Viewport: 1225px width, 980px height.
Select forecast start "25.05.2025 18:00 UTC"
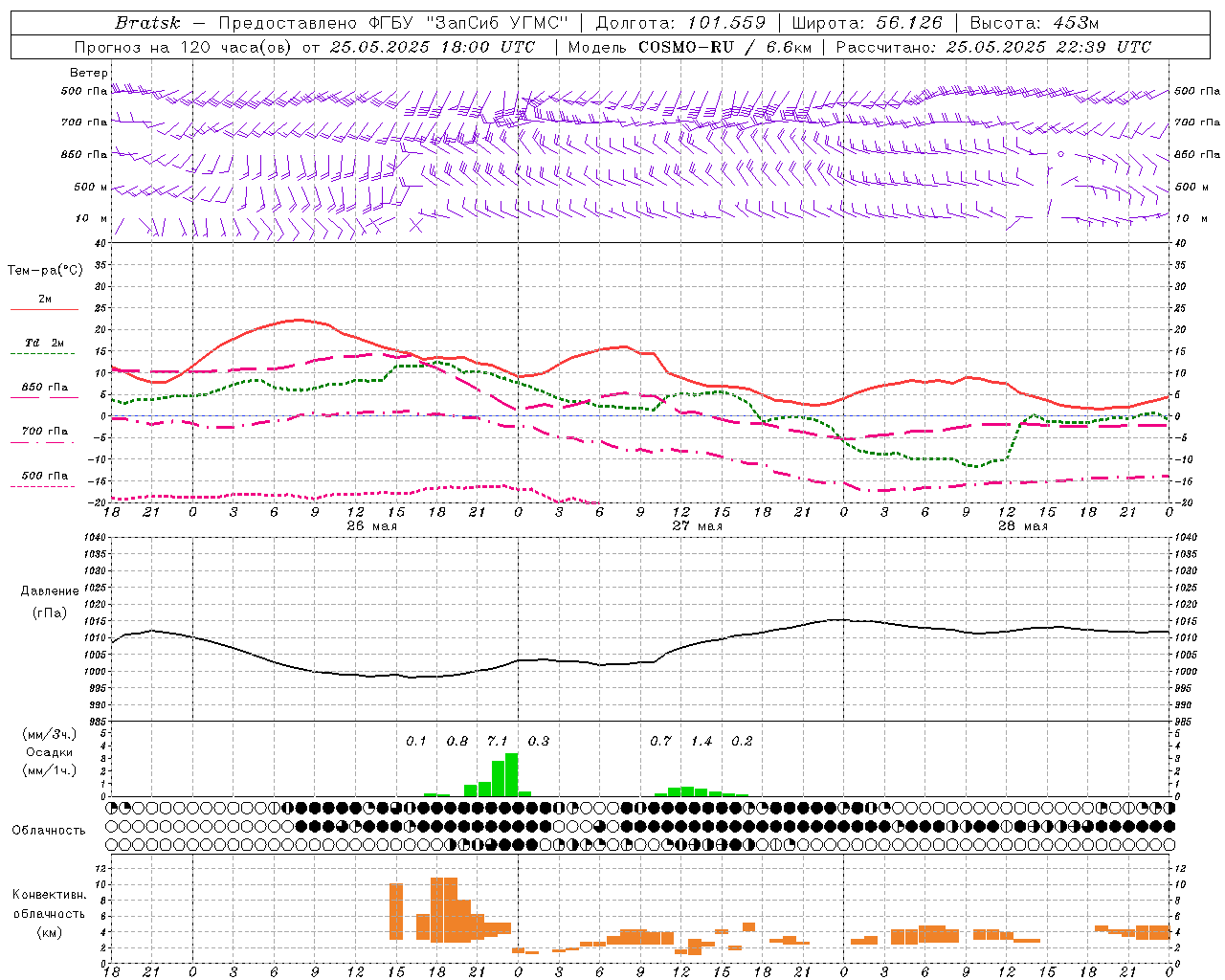pos(433,47)
